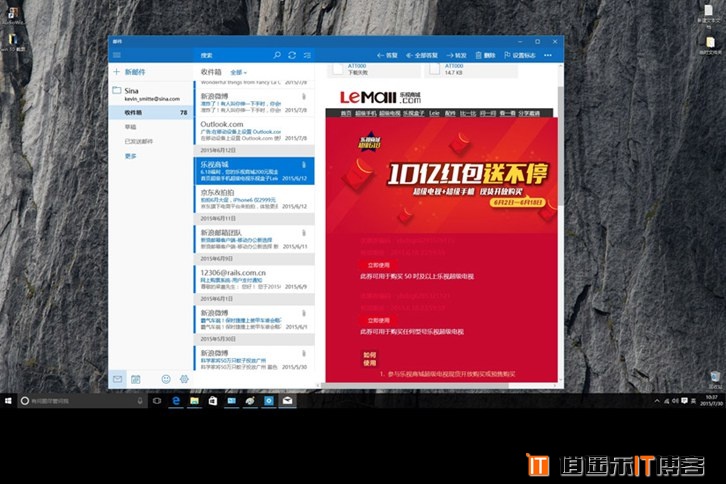Enter selection mode with the checklist icon

(x=307, y=55)
